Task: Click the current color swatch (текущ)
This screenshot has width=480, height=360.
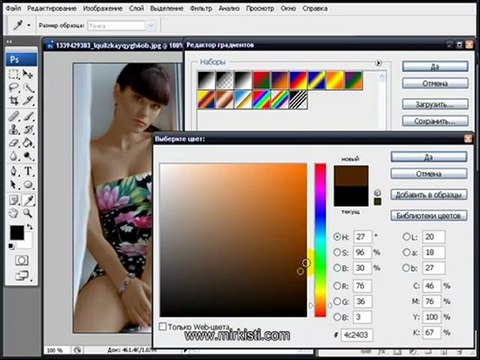Action: (351, 196)
